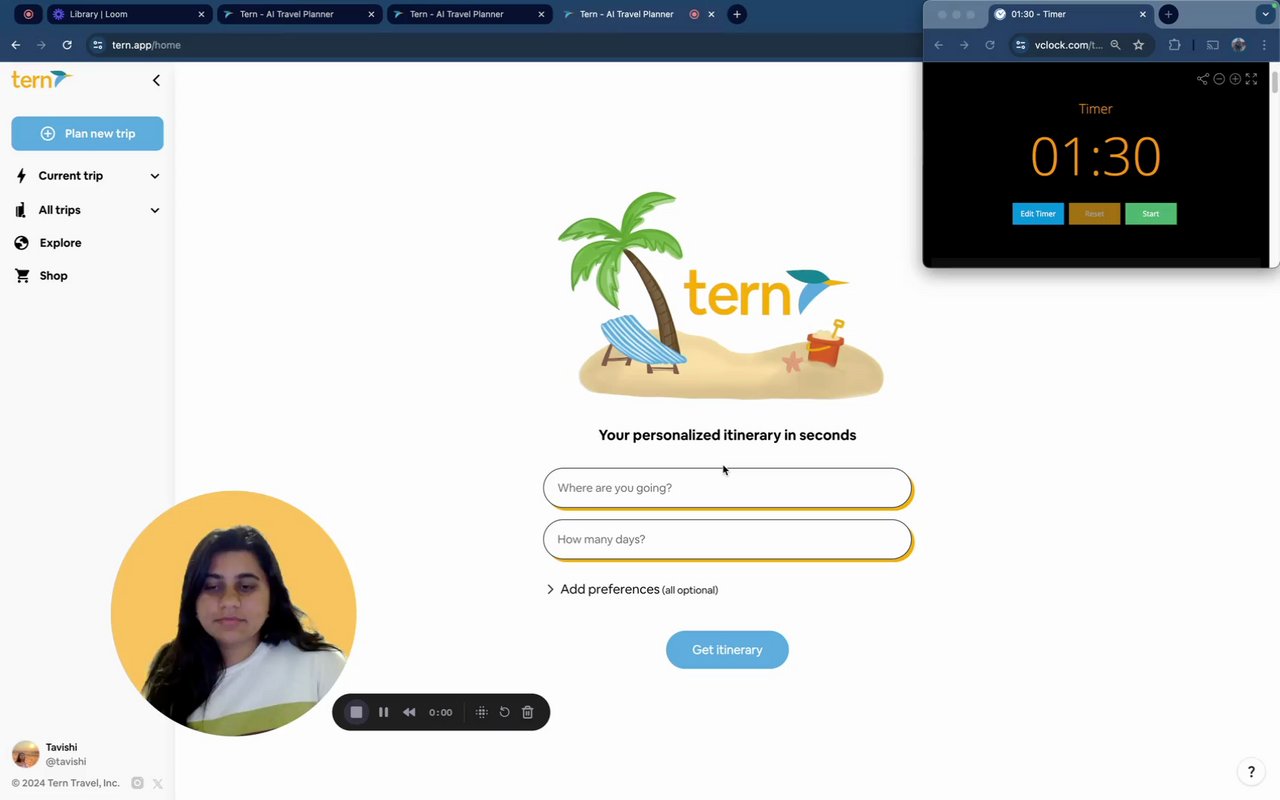The image size is (1280, 800).
Task: Open Chrome menu in timer window
Action: [1265, 45]
